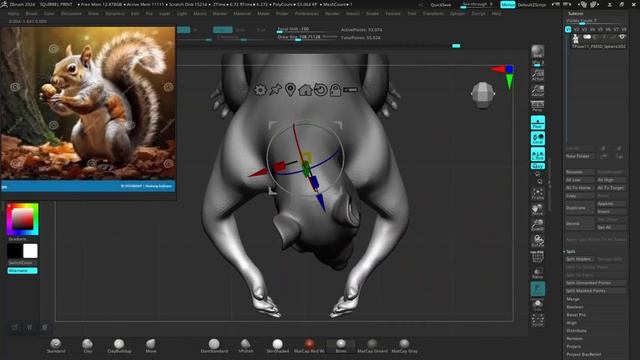The height and width of the screenshot is (360, 640).
Task: Click the gizmo lock icon
Action: (335, 90)
